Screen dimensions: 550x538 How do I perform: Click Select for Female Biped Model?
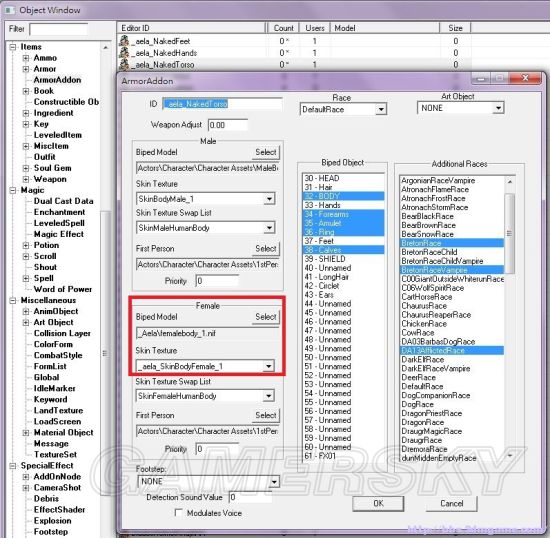click(x=266, y=317)
